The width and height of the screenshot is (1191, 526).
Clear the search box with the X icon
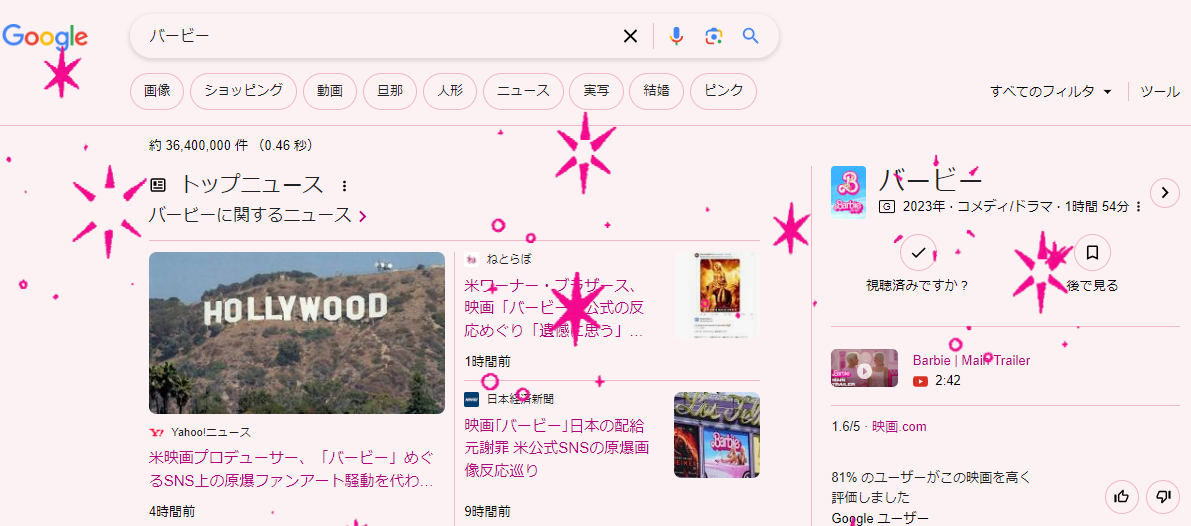tap(630, 36)
